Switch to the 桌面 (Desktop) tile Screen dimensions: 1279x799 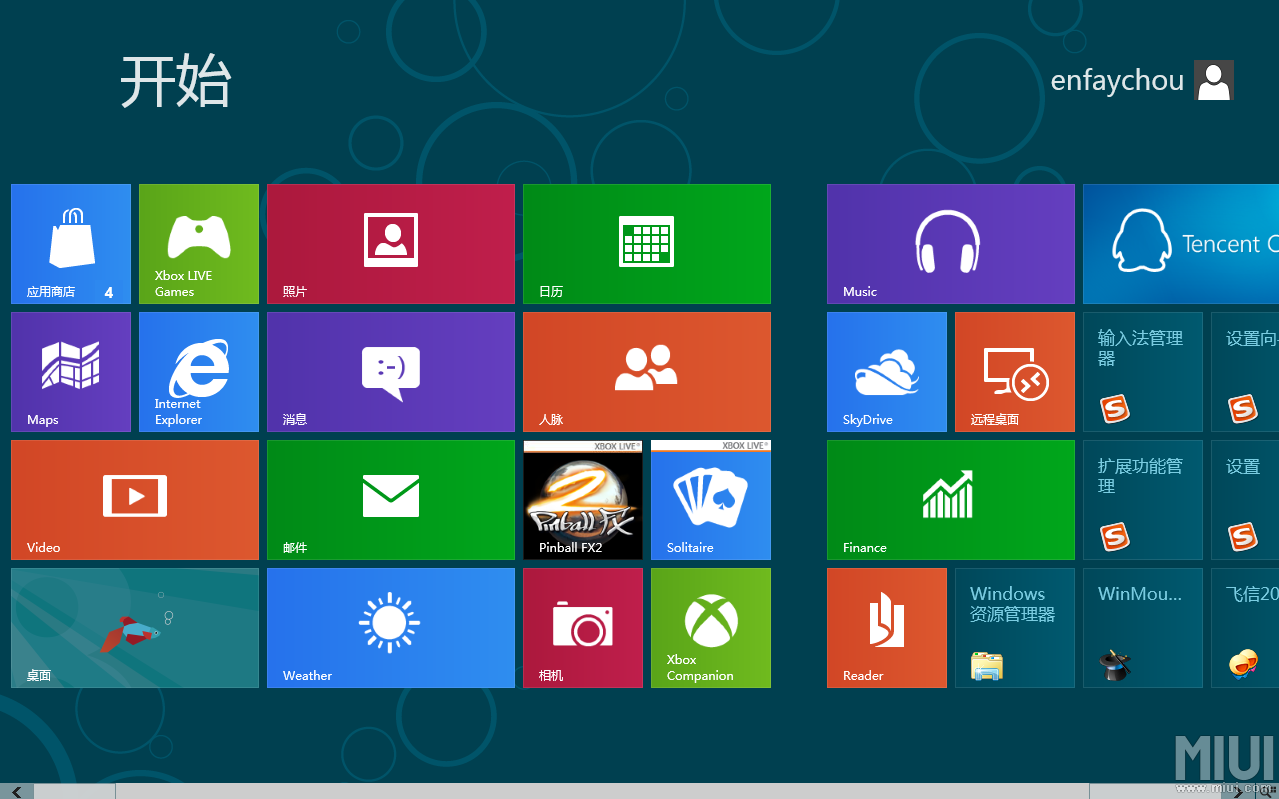[134, 627]
